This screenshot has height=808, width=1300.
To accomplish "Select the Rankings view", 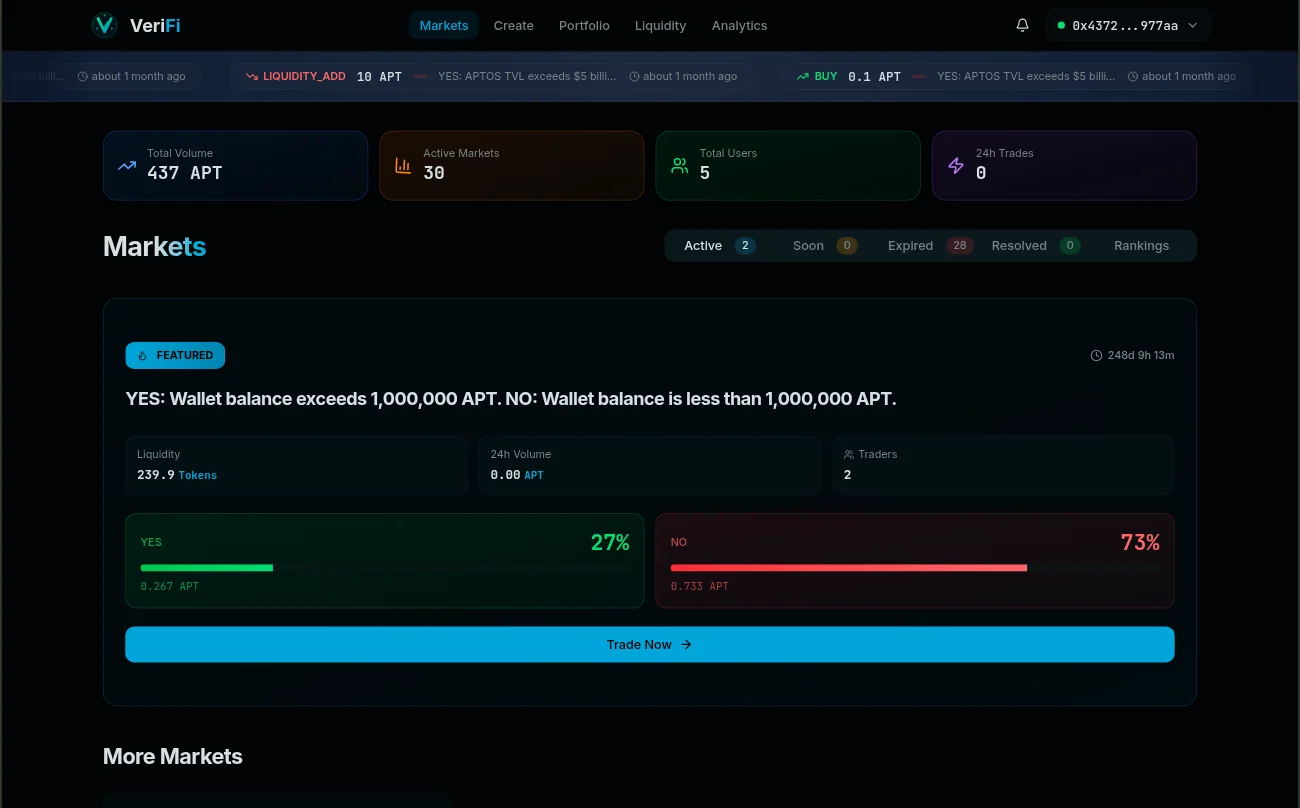I will (x=1141, y=245).
